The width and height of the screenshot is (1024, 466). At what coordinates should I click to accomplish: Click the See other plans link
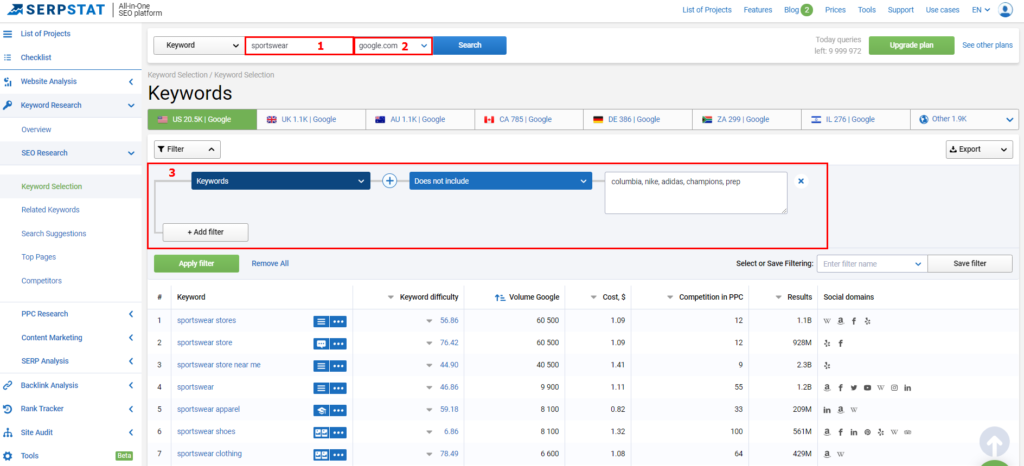pyautogui.click(x=987, y=46)
